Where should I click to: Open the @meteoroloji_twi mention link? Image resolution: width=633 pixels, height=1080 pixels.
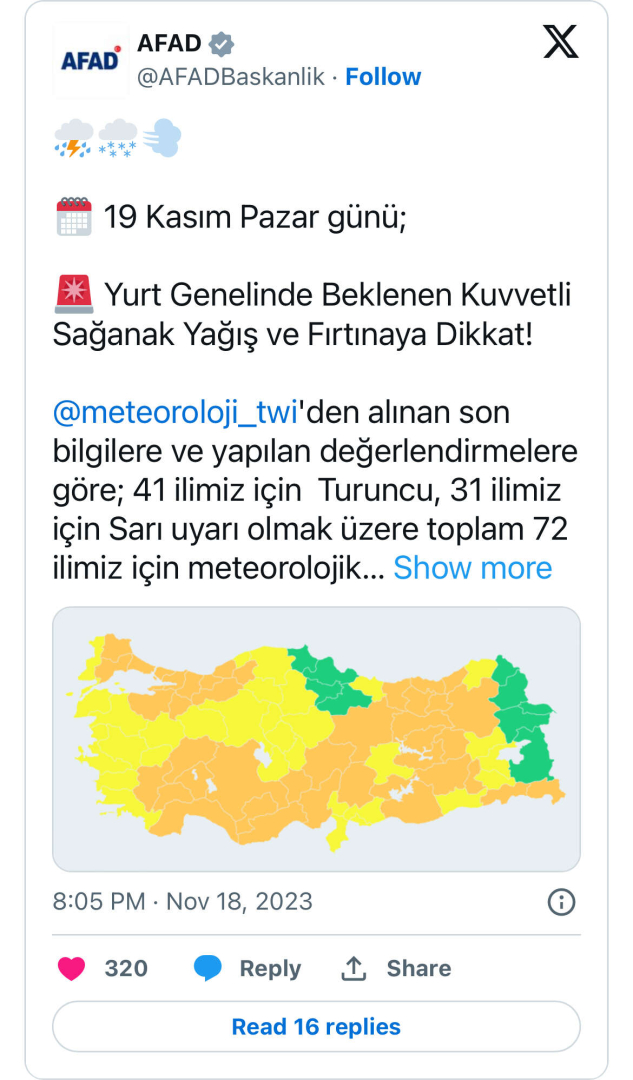coord(175,412)
